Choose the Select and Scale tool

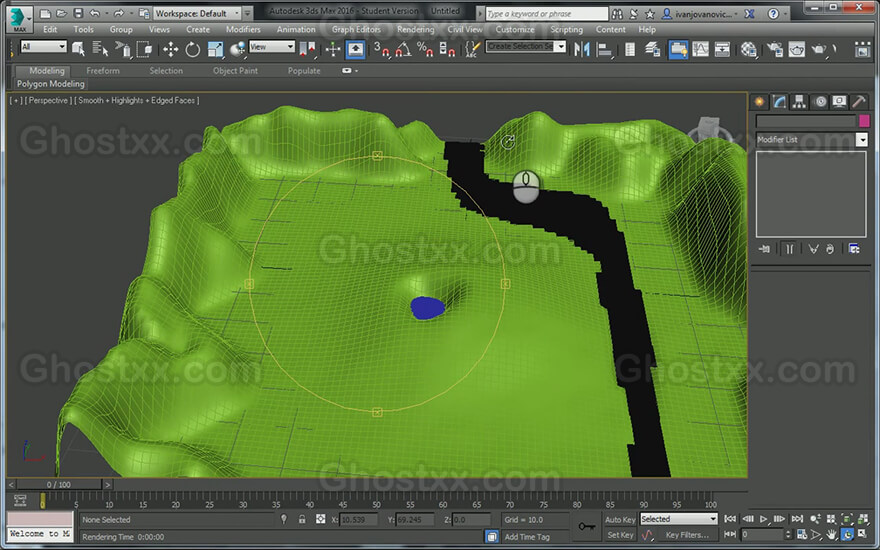tap(215, 49)
